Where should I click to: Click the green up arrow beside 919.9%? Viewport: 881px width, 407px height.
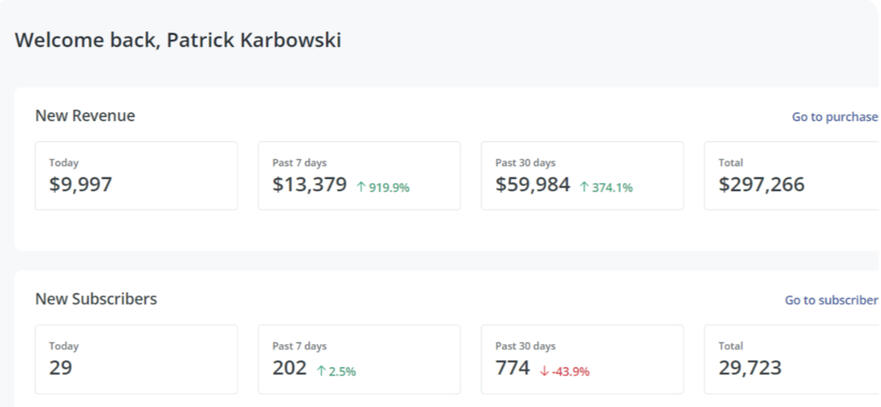[362, 187]
